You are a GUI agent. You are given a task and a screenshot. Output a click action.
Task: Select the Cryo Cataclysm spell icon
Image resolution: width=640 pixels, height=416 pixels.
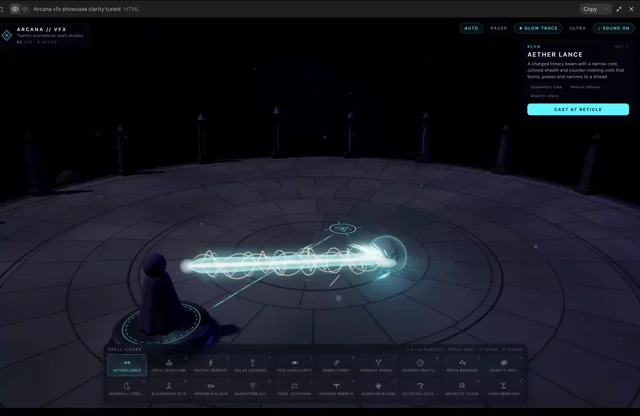pyautogui.click(x=169, y=365)
